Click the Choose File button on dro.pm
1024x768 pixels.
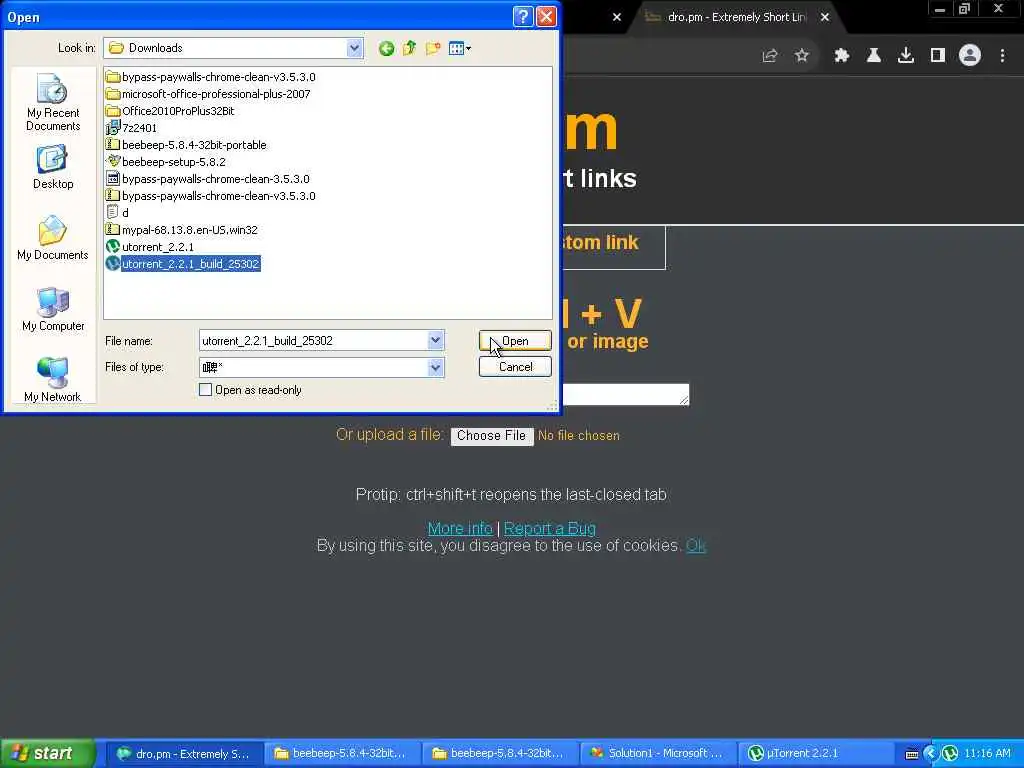point(492,436)
